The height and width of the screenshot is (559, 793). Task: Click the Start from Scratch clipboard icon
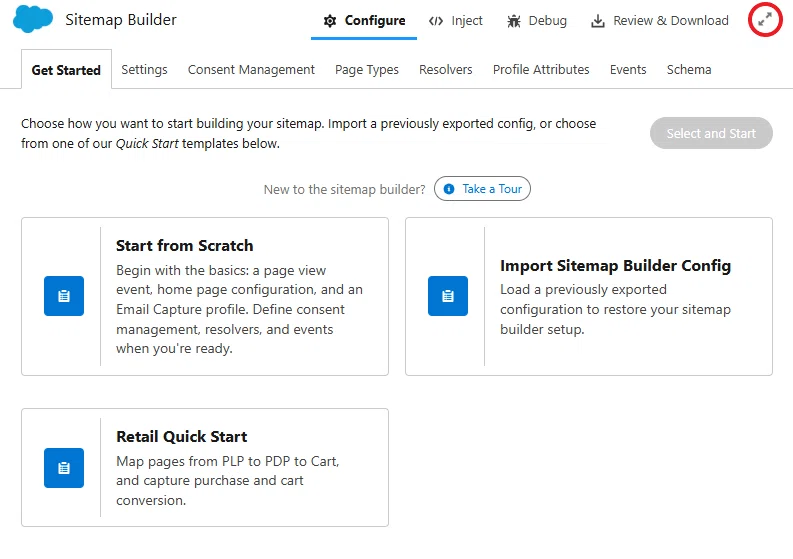click(x=64, y=296)
